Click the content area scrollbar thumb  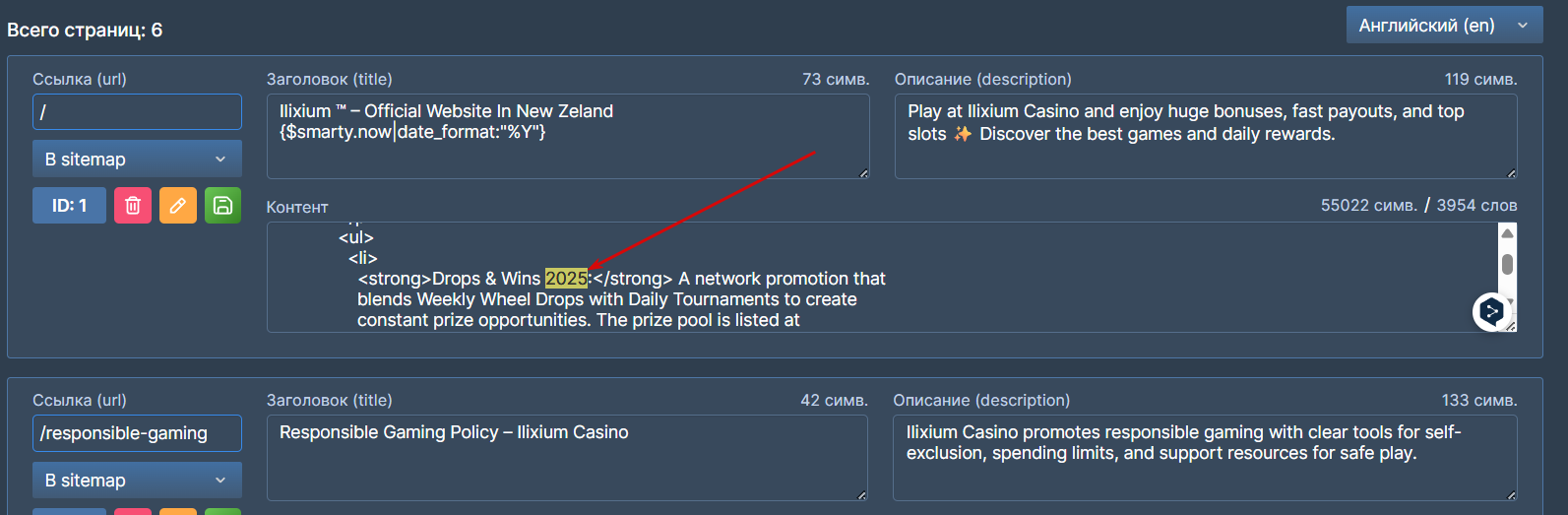point(1507,264)
